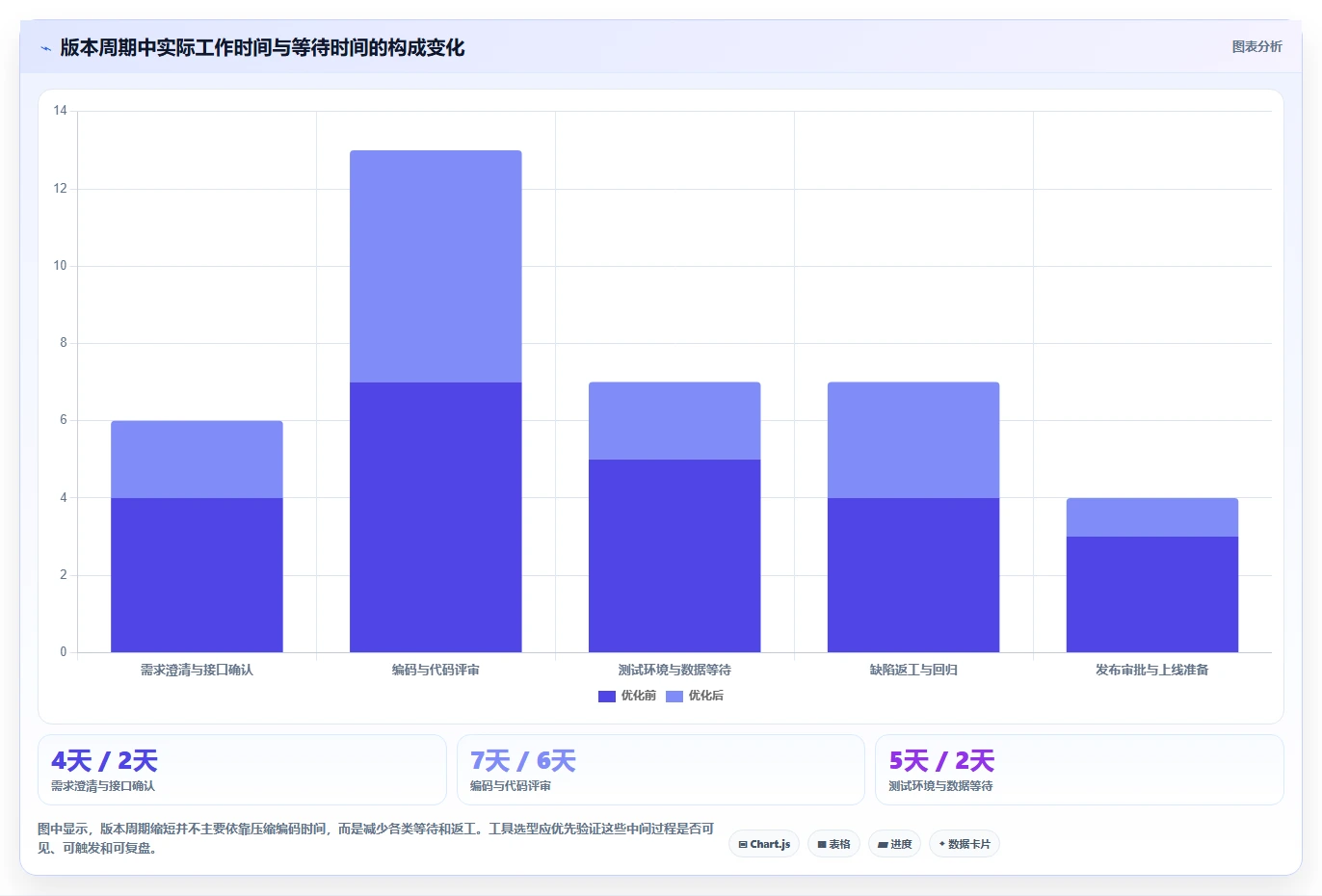Click the 需求澄清与接口确认 caption in the first stat card
The width and height of the screenshot is (1322, 896).
[x=103, y=786]
